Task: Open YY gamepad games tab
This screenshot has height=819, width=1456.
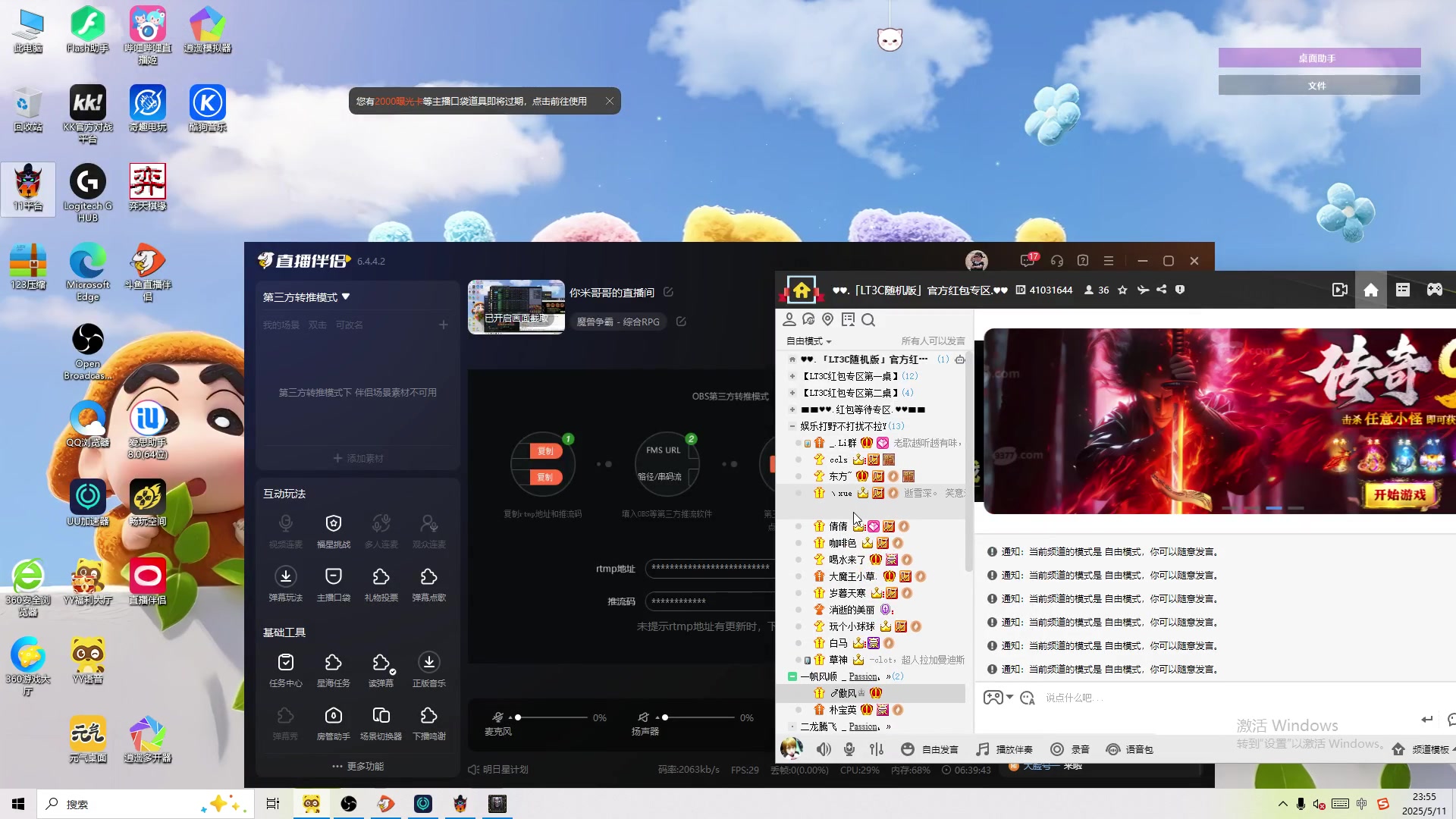Action: coord(1435,290)
